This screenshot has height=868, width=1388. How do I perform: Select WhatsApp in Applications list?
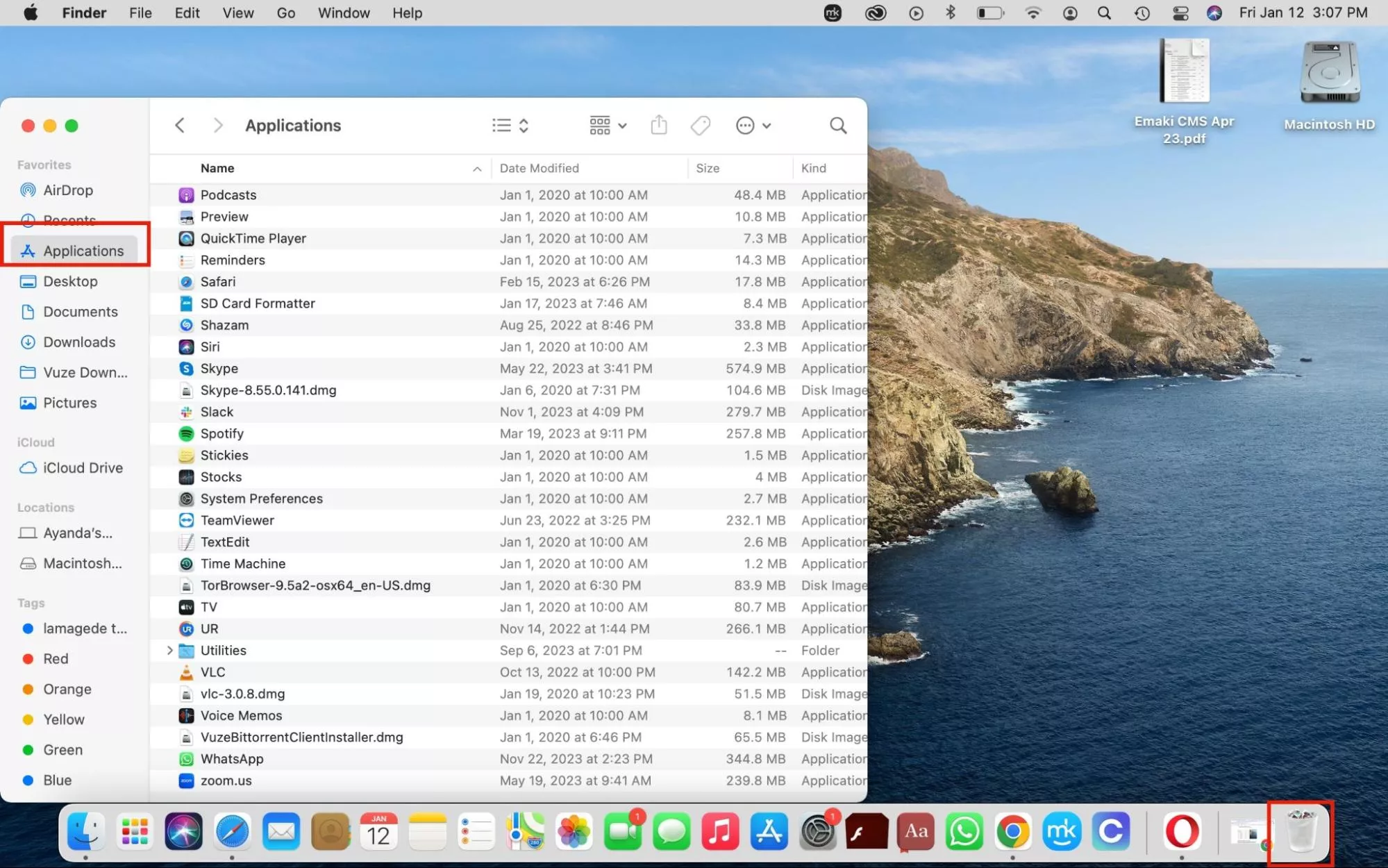click(509, 759)
